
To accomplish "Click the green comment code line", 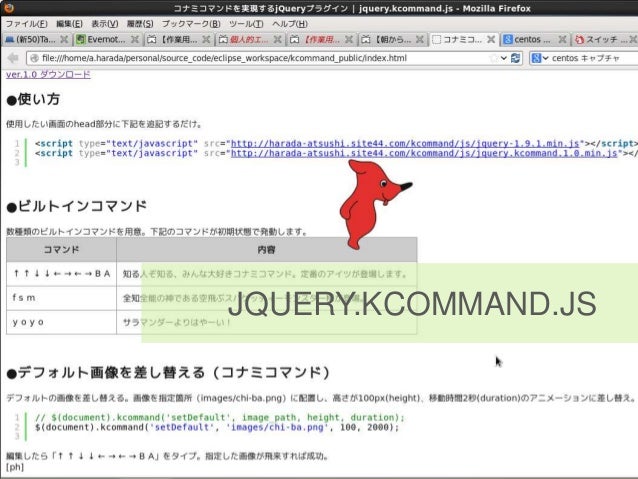I will 220,418.
